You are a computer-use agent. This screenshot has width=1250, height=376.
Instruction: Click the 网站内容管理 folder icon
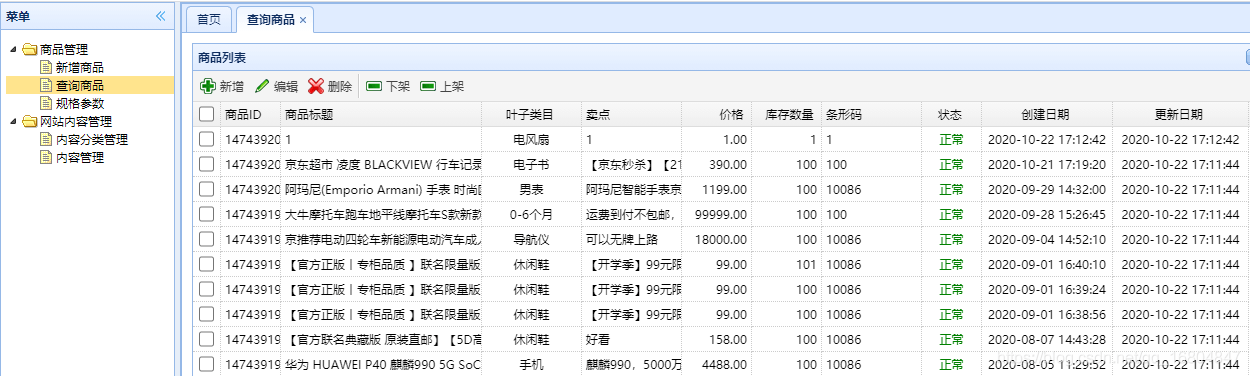tap(30, 122)
